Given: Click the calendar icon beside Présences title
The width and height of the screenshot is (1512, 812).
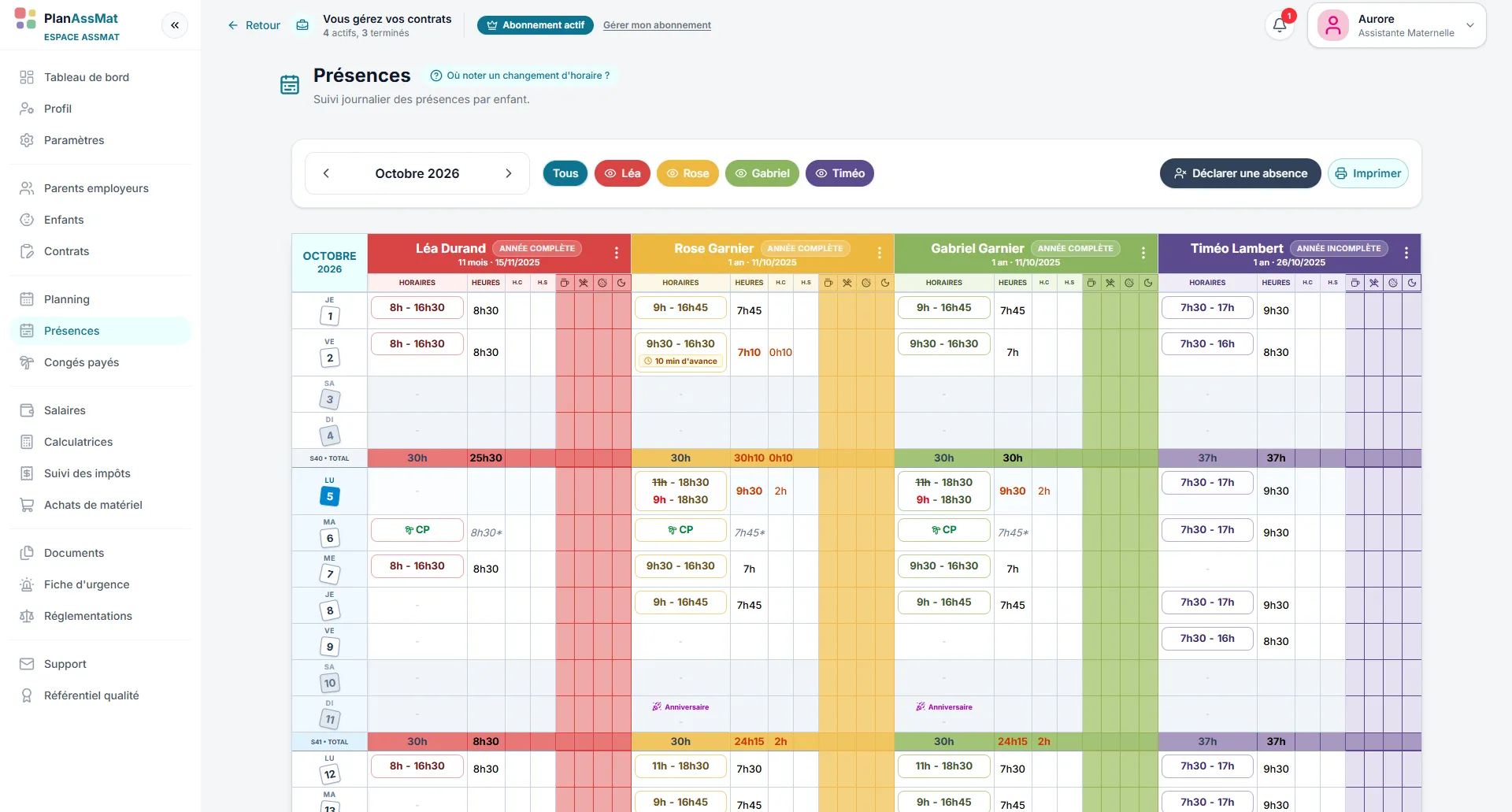Looking at the screenshot, I should click(290, 84).
